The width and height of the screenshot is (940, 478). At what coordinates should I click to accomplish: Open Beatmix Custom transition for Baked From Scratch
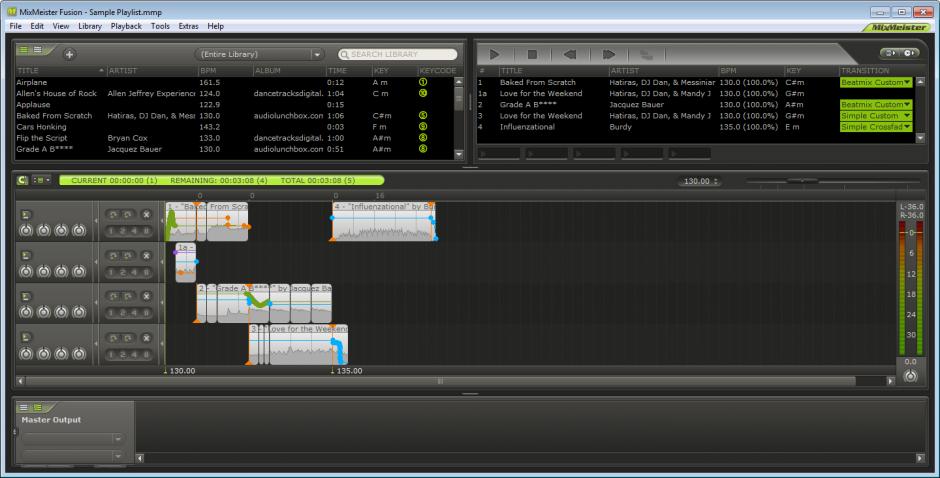tap(876, 82)
